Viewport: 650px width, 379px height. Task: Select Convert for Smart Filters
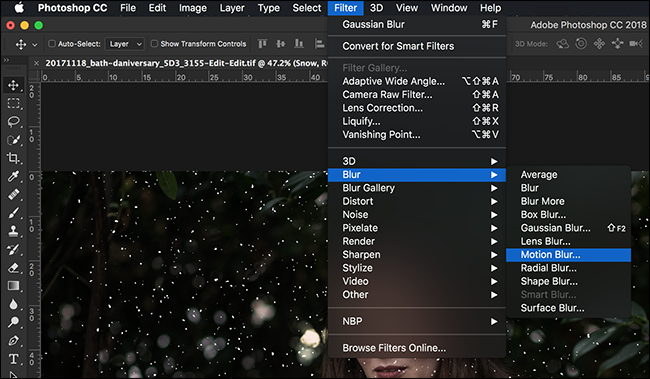417,46
